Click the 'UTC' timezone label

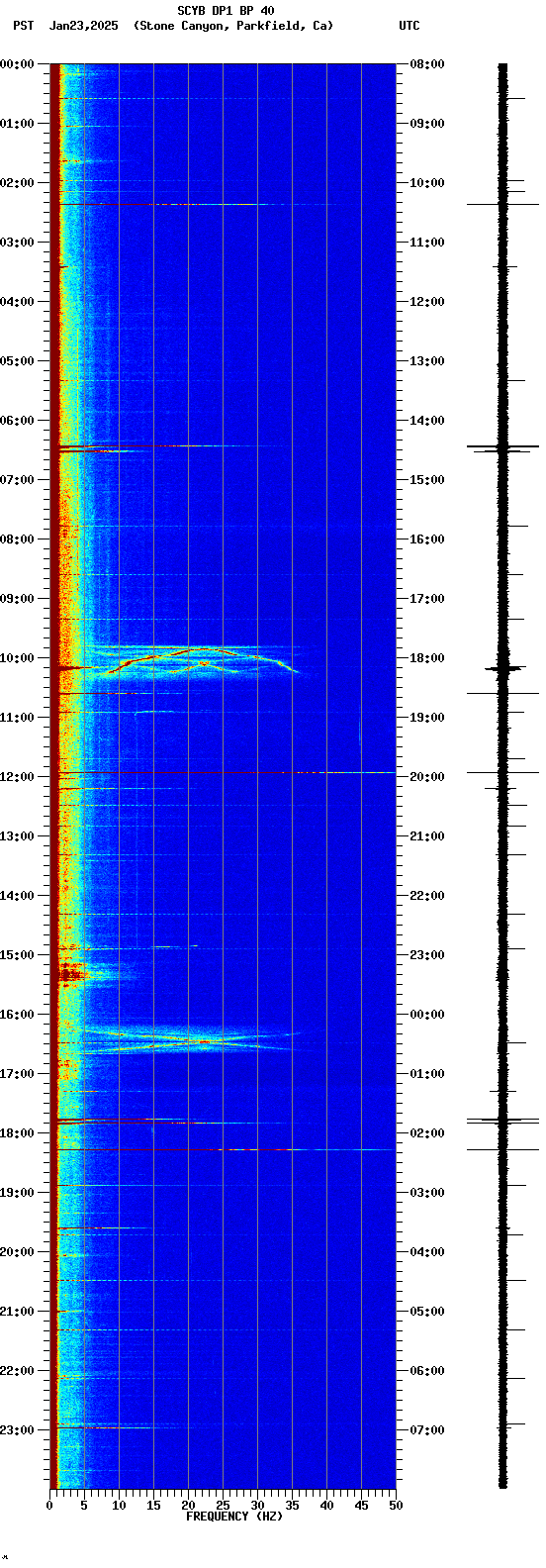pyautogui.click(x=409, y=26)
